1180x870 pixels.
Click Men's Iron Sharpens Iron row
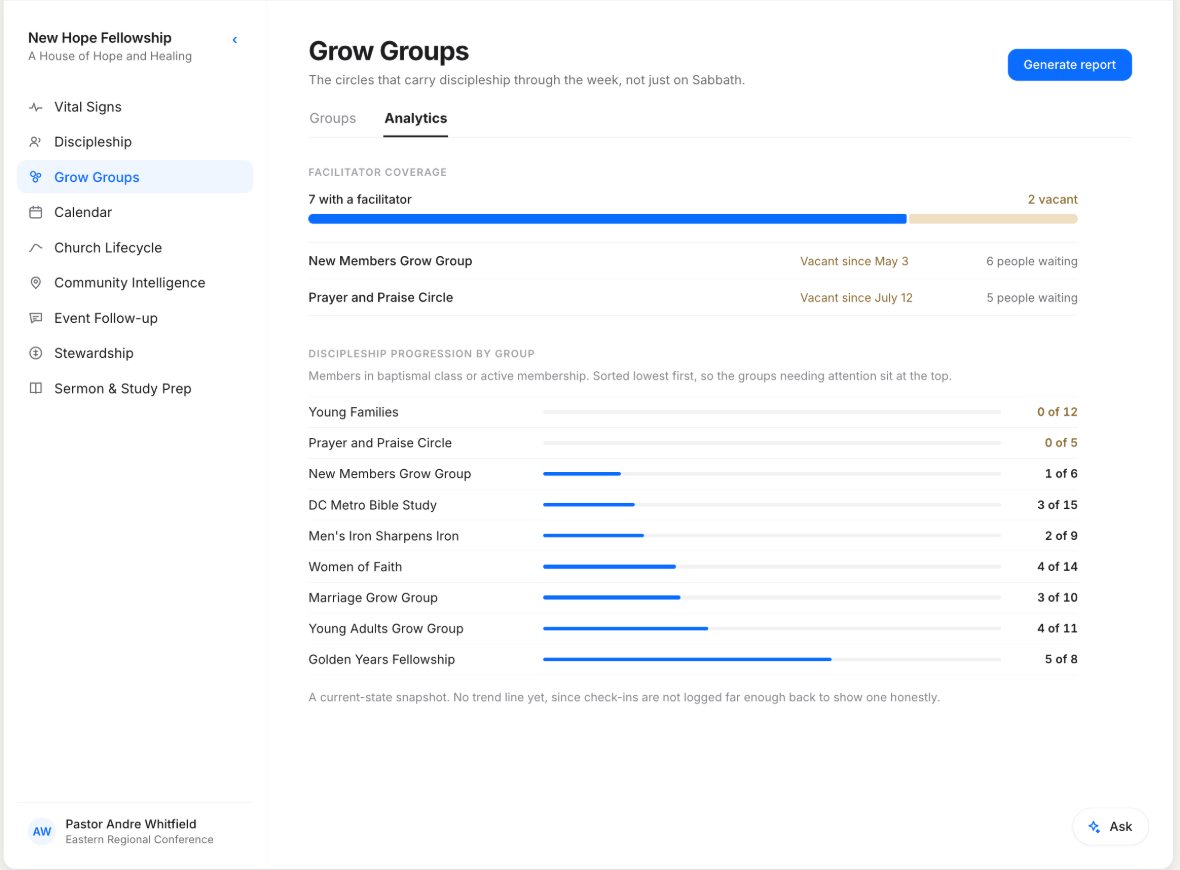click(x=693, y=536)
